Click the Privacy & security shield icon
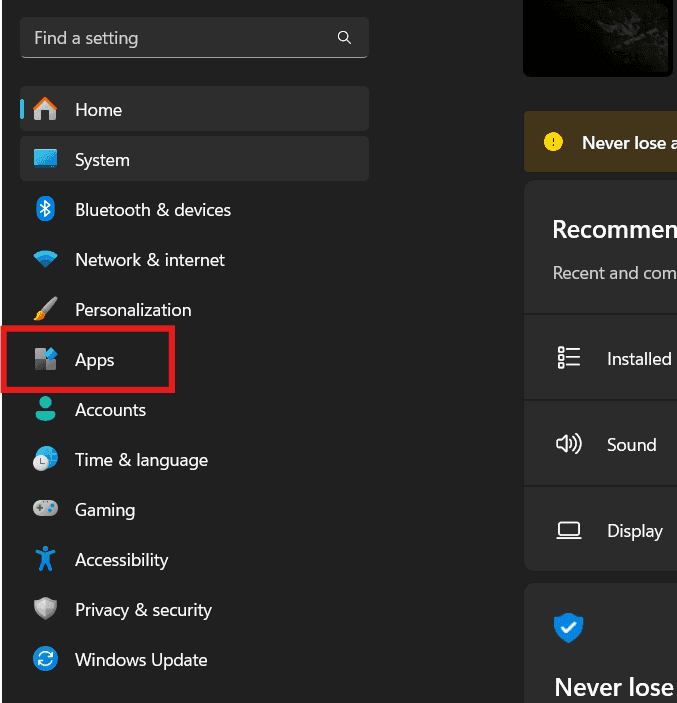The image size is (677, 703). coord(45,608)
